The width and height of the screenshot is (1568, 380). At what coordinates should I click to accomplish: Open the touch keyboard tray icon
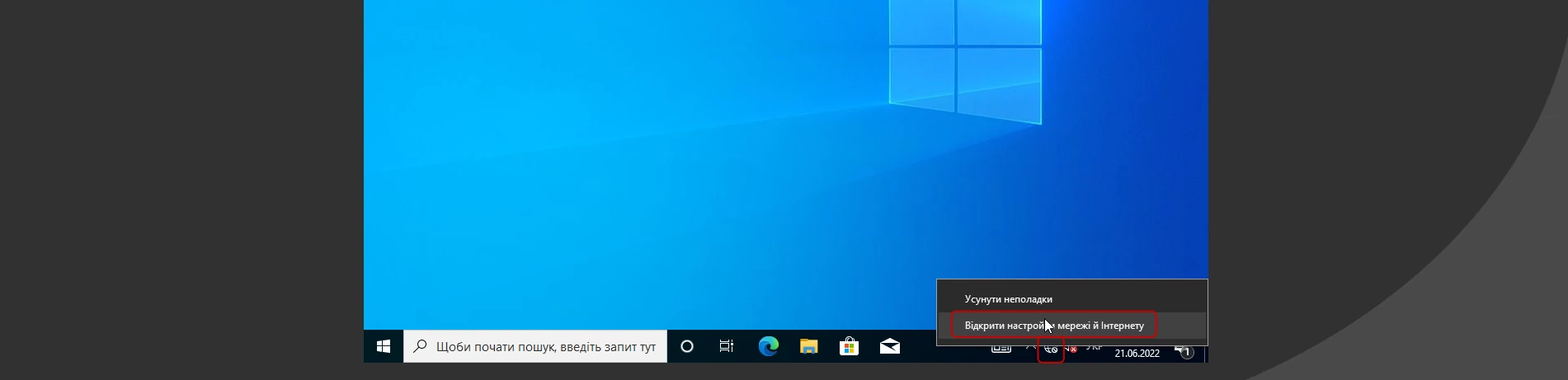tap(1001, 349)
